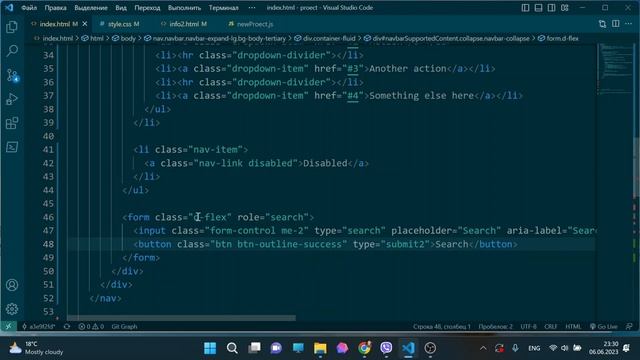Open the git branch a3e9f2fd* picker
Viewport: 640px width, 360px height.
(39, 327)
